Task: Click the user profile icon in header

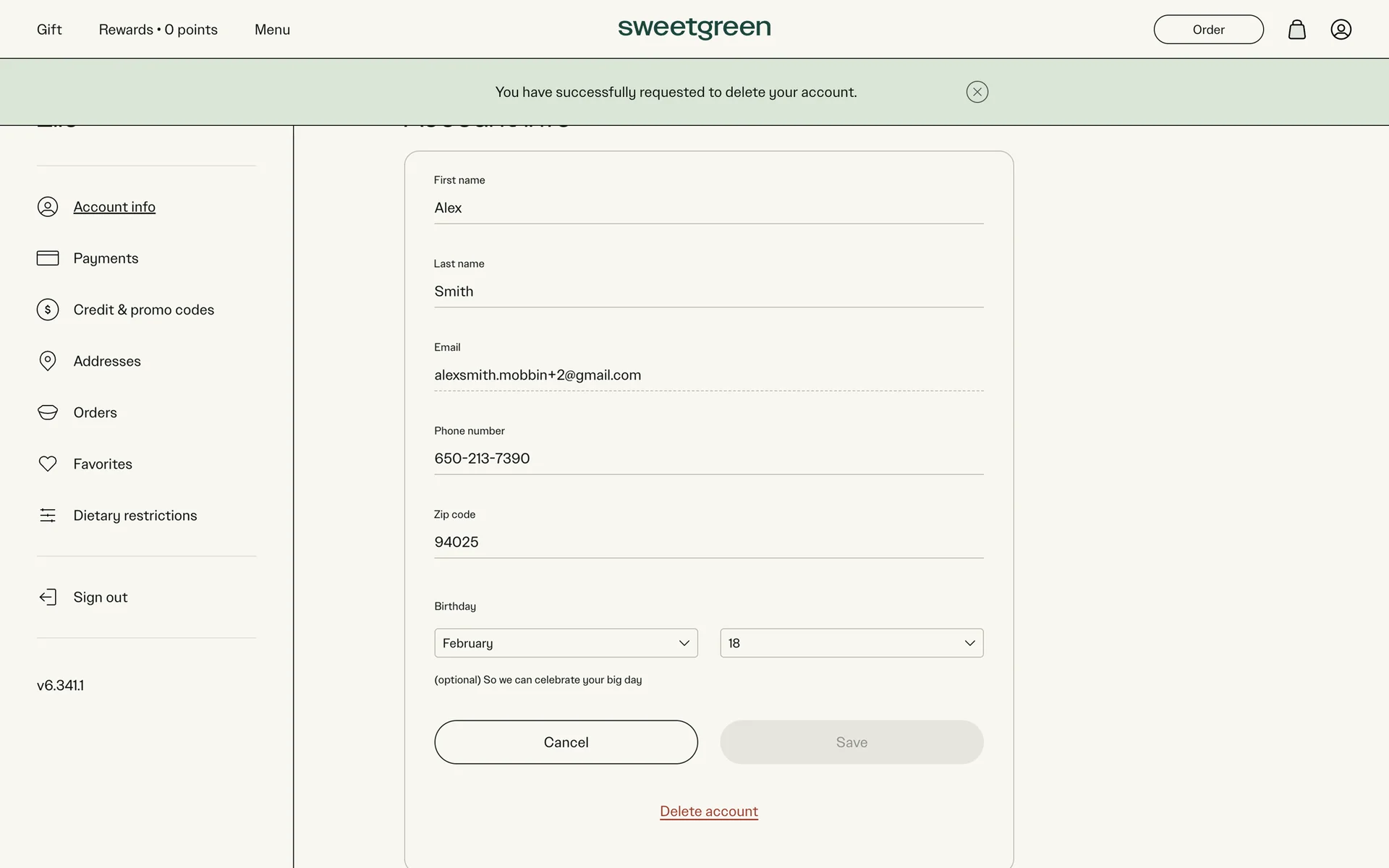Action: pos(1341,30)
